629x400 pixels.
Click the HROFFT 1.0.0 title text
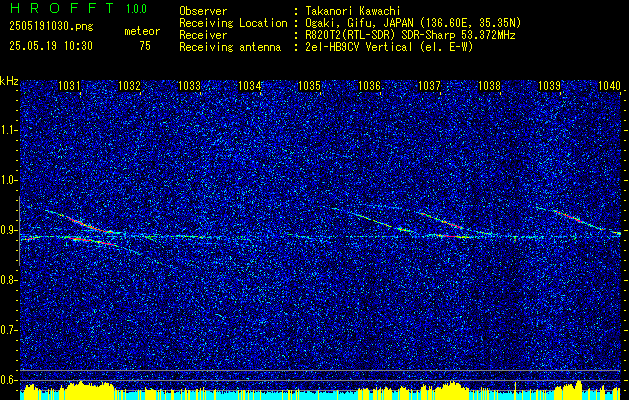[x=78, y=8]
